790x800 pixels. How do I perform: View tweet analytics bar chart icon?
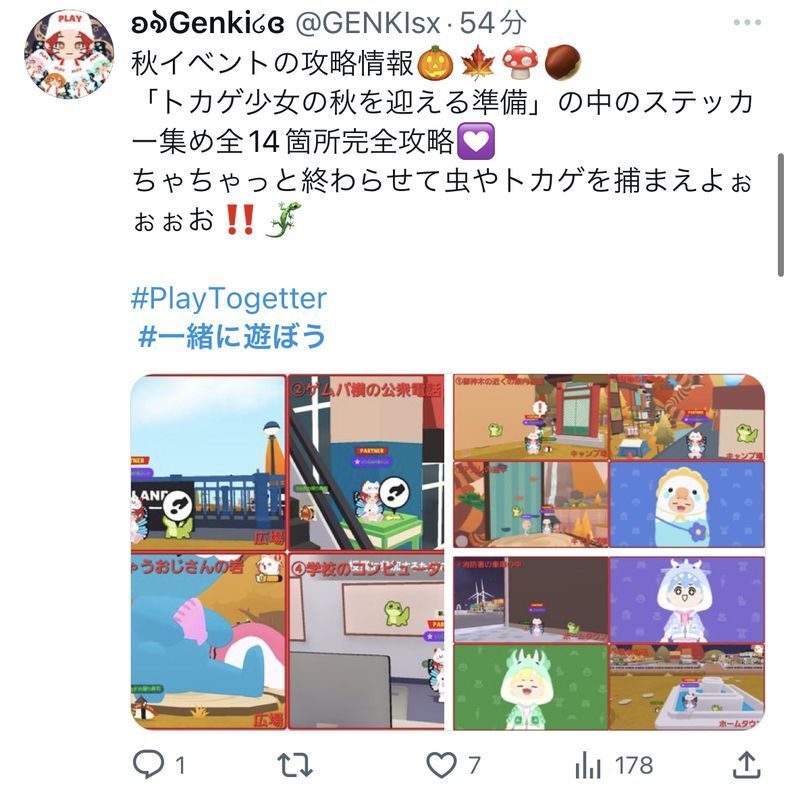click(x=587, y=765)
